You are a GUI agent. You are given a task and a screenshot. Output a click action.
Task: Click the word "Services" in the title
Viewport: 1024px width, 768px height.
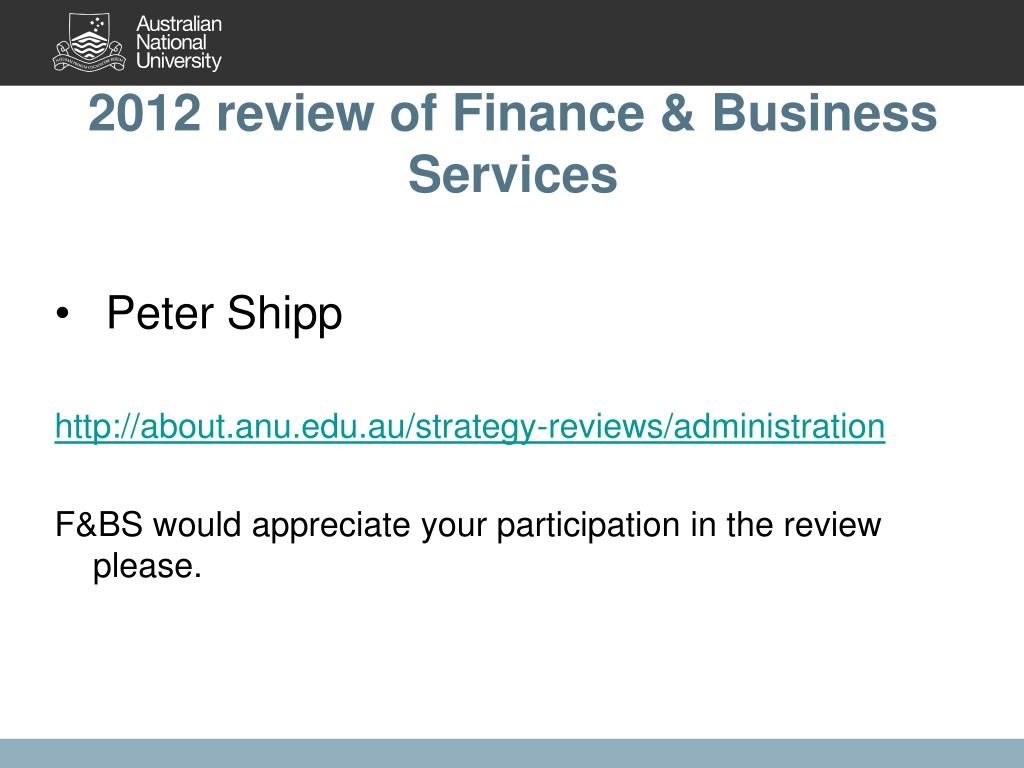(x=513, y=174)
